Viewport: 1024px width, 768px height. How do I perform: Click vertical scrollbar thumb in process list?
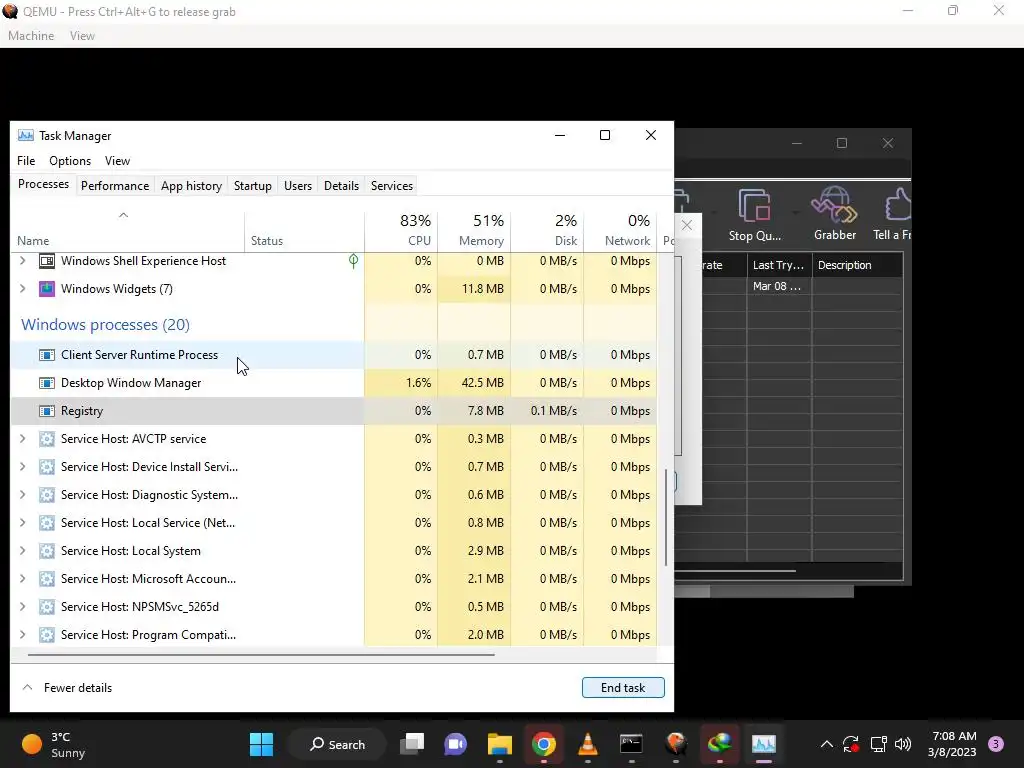click(x=665, y=517)
